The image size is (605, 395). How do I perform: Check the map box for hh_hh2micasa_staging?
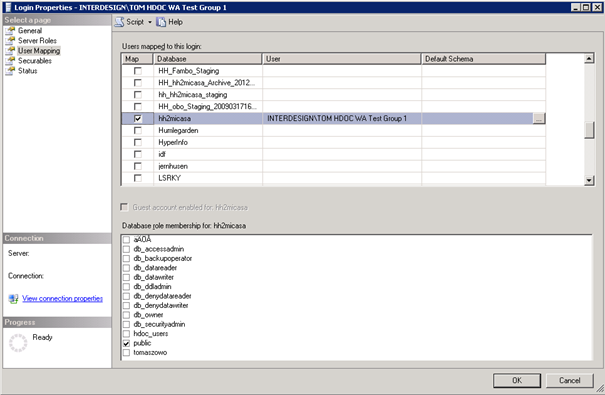[137, 95]
